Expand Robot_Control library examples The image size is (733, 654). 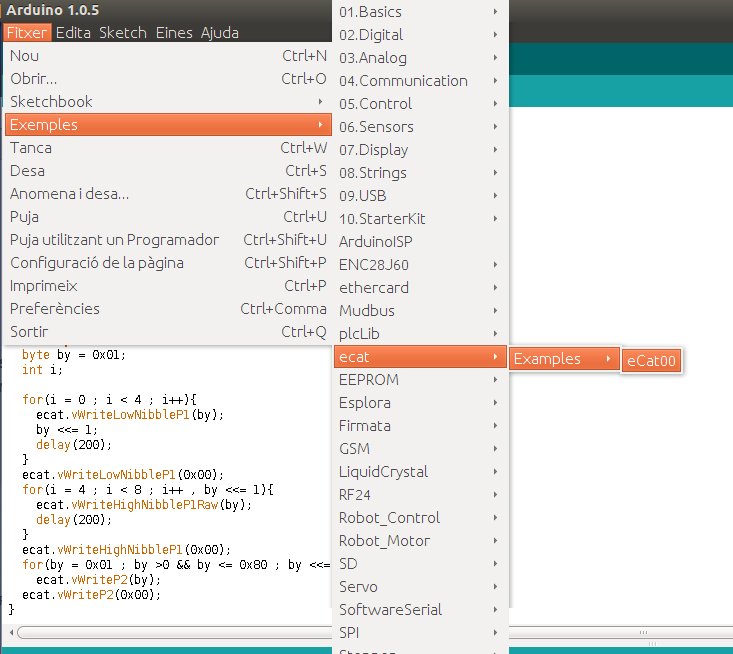[x=420, y=517]
